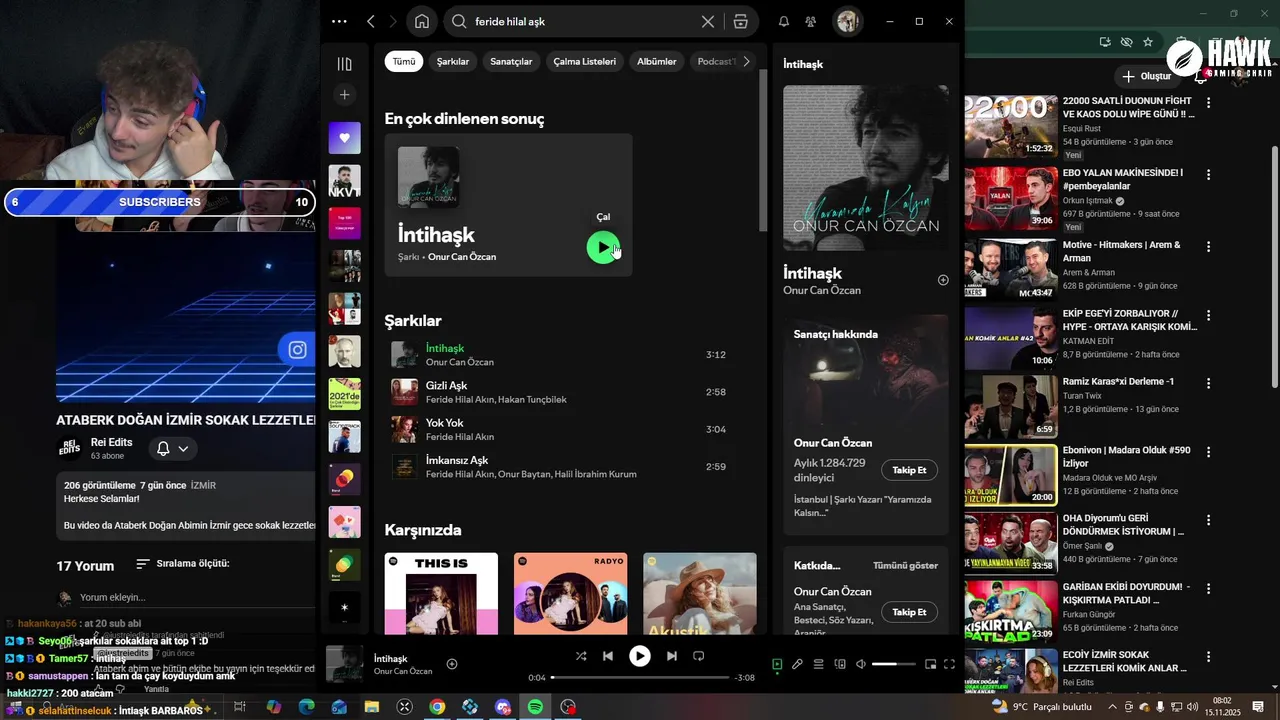Skip to next track
This screenshot has width=1280, height=720.
[x=672, y=656]
